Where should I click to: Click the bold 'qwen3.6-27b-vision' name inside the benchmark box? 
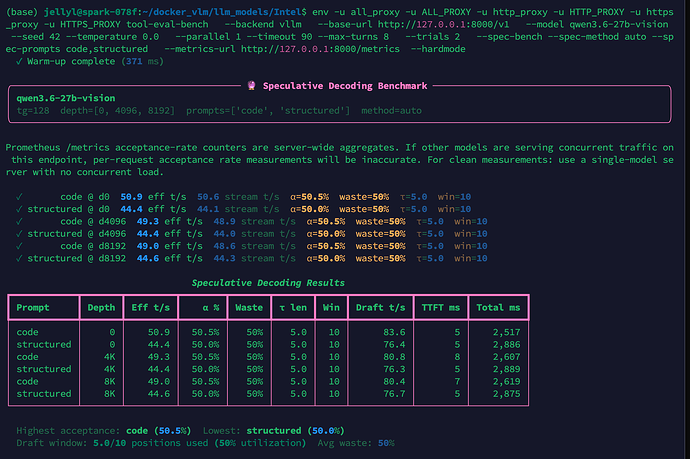(x=66, y=98)
